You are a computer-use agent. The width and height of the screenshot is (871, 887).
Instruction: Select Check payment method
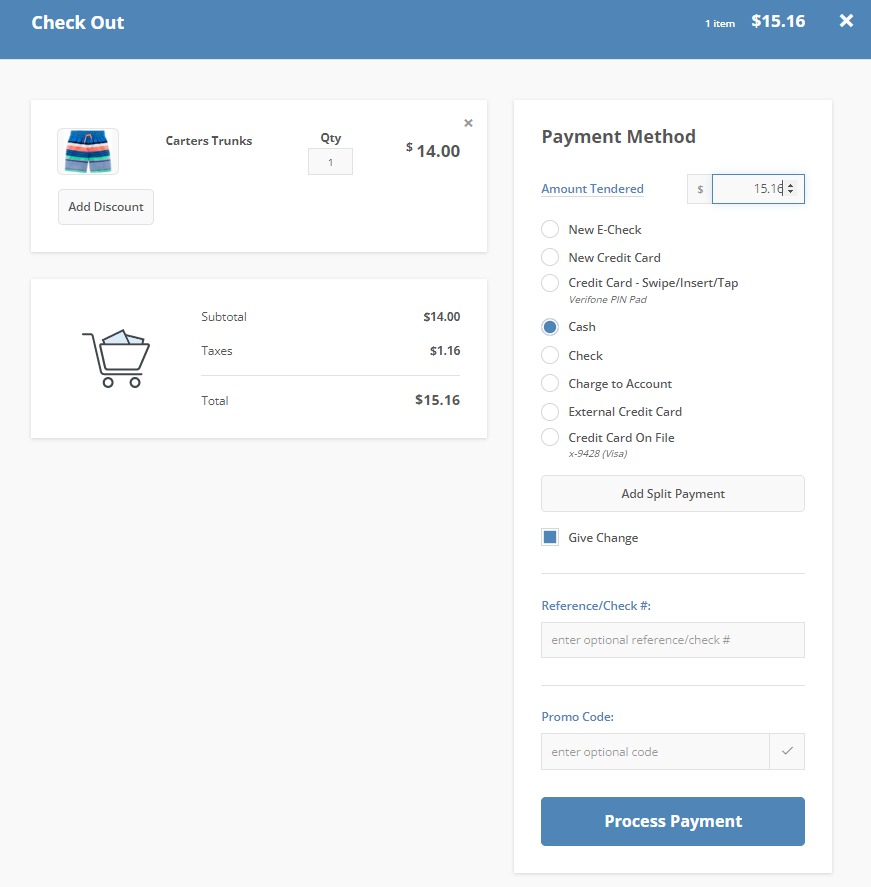tap(550, 355)
